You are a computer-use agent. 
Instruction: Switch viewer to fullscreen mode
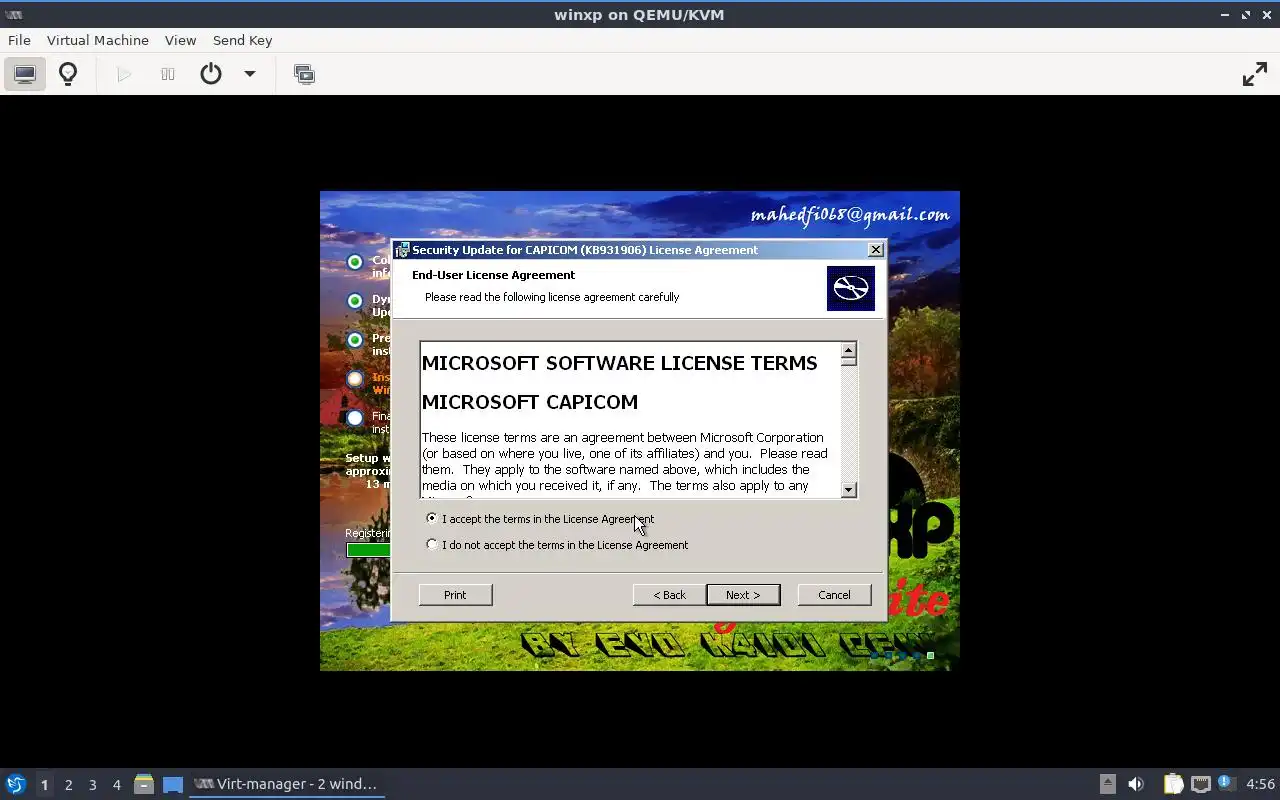tap(1254, 74)
